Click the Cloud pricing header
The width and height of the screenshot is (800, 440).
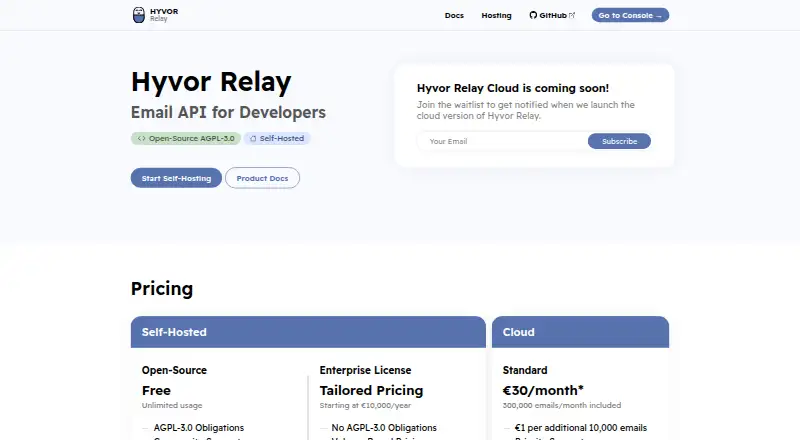(x=580, y=332)
